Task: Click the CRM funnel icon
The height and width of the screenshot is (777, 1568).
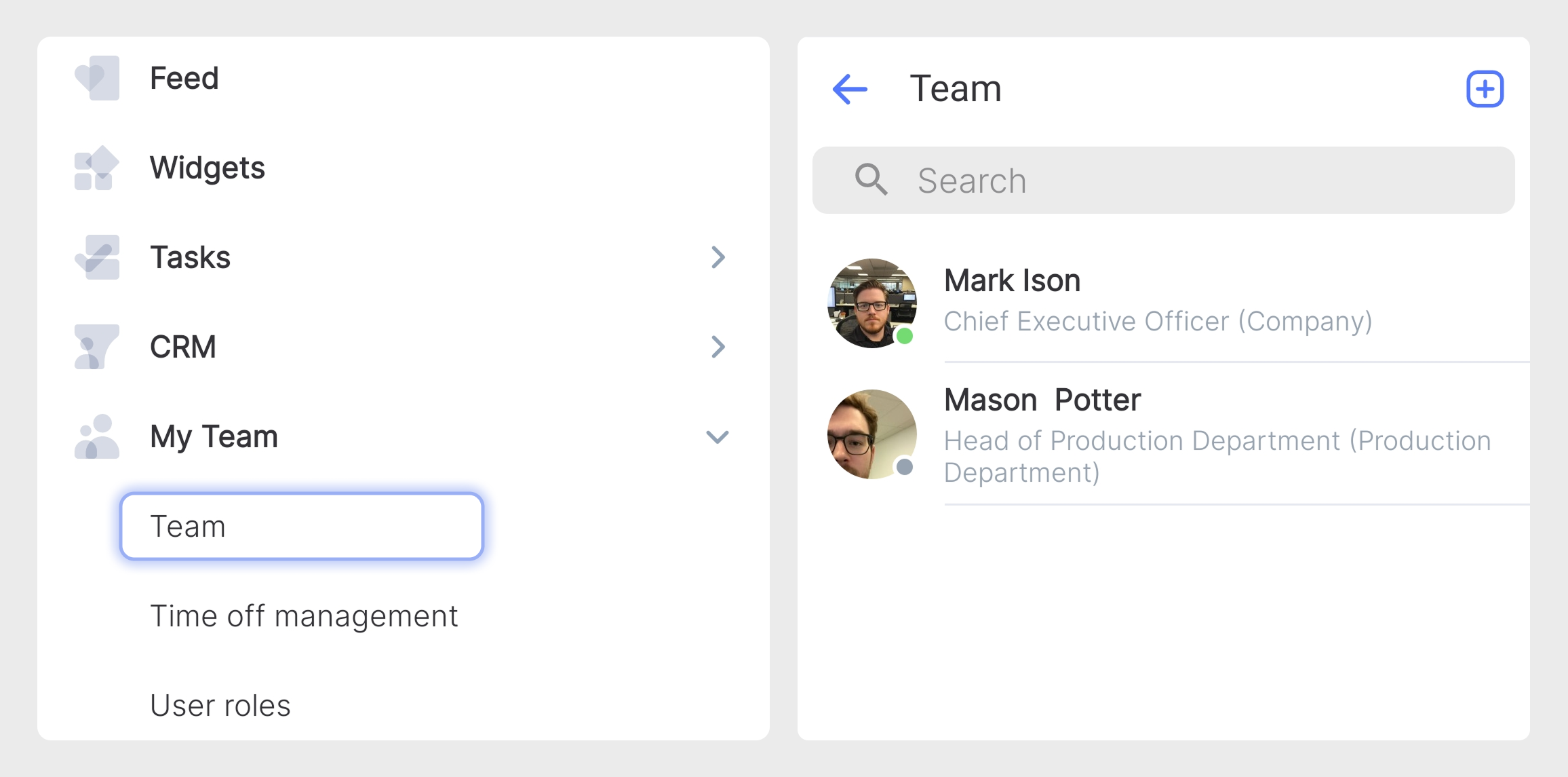Action: pos(97,347)
